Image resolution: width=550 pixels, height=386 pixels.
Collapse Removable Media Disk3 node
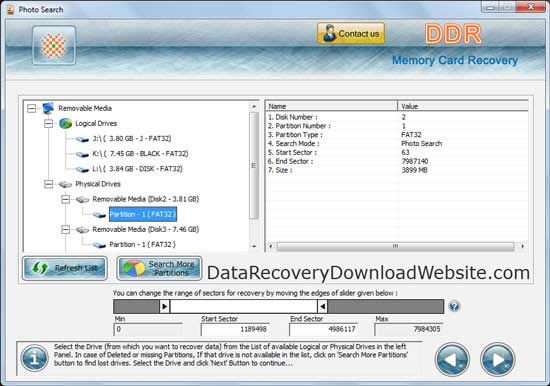tap(66, 229)
